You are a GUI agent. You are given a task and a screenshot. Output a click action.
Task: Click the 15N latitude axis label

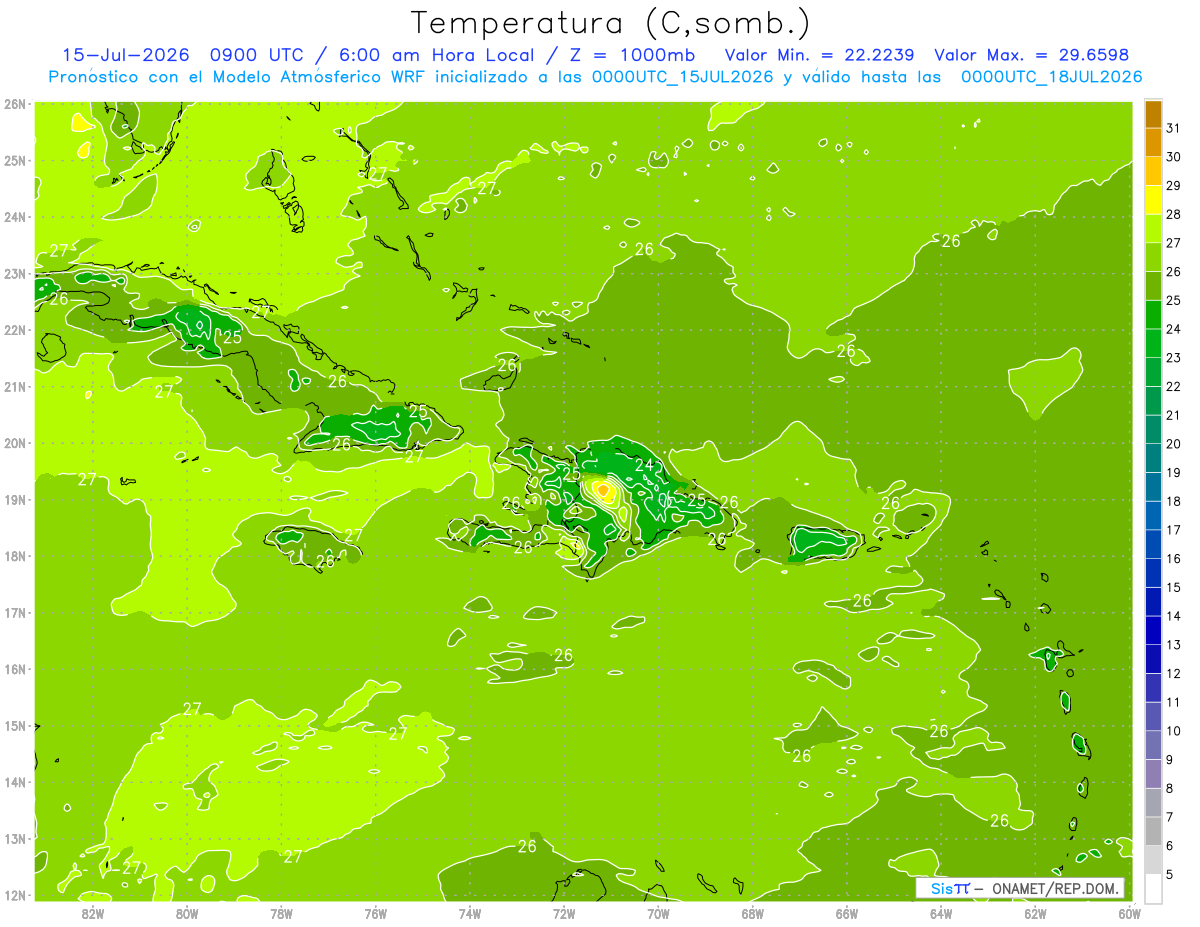point(15,726)
